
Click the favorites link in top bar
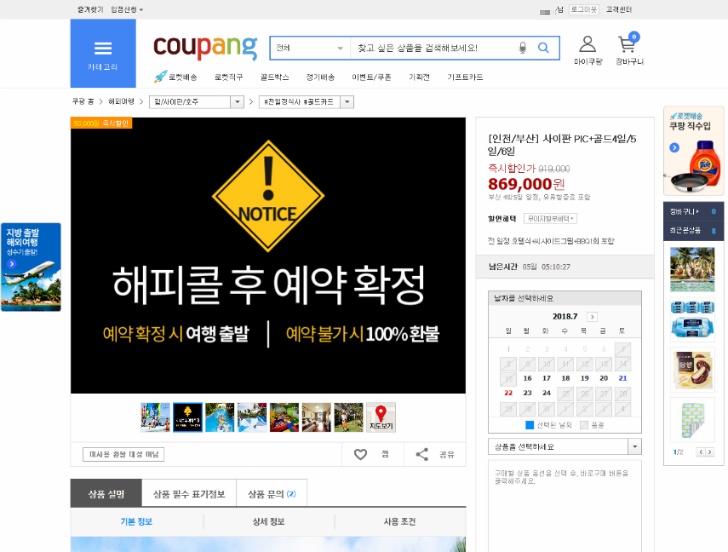tap(90, 10)
